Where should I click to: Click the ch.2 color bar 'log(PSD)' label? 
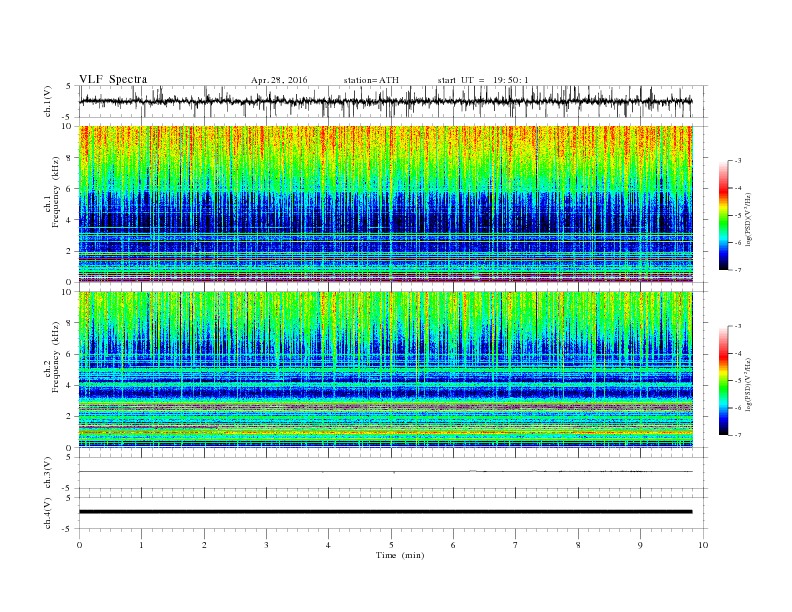pyautogui.click(x=748, y=385)
